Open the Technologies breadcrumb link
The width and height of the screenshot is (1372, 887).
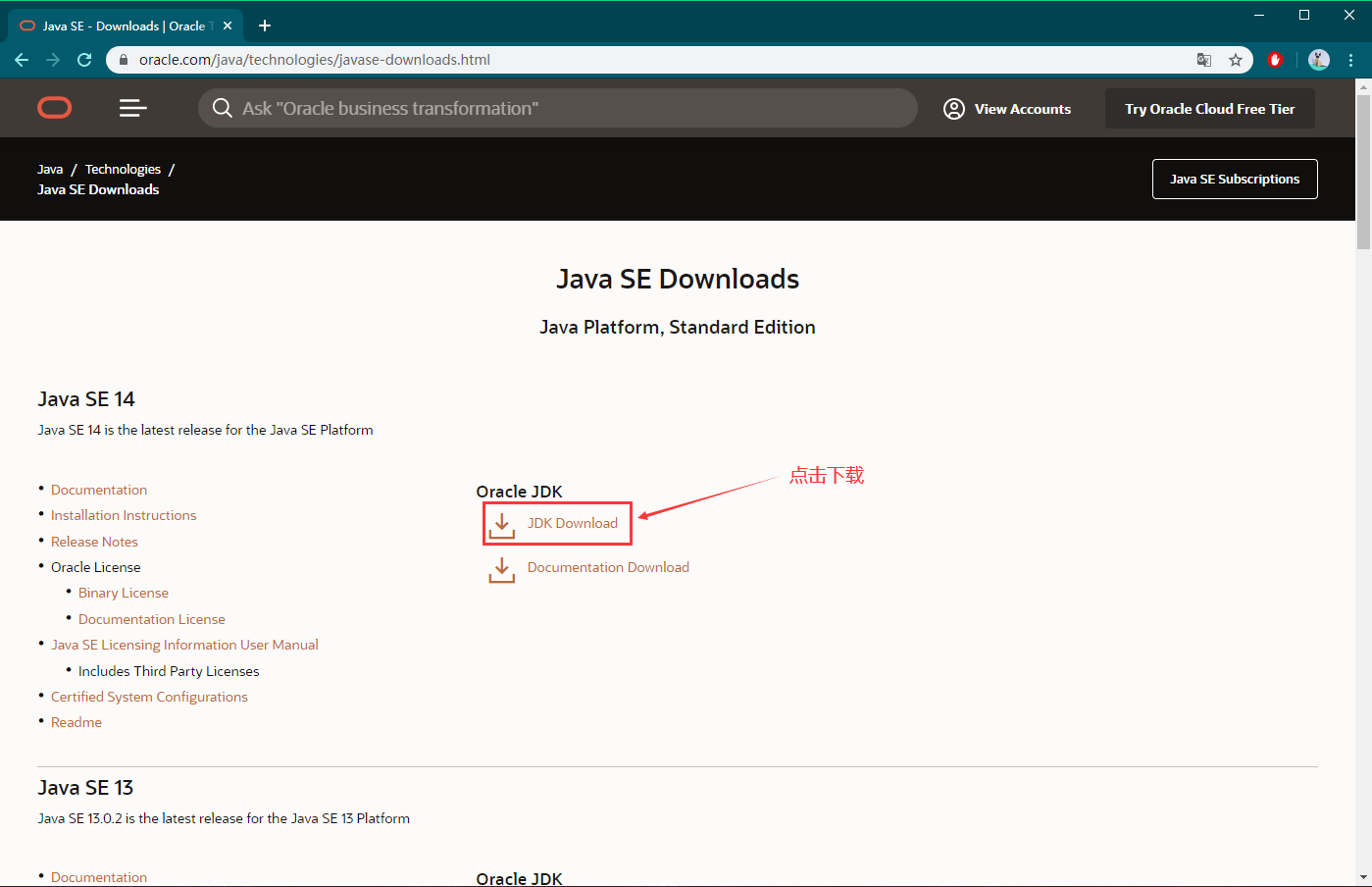pyautogui.click(x=123, y=169)
